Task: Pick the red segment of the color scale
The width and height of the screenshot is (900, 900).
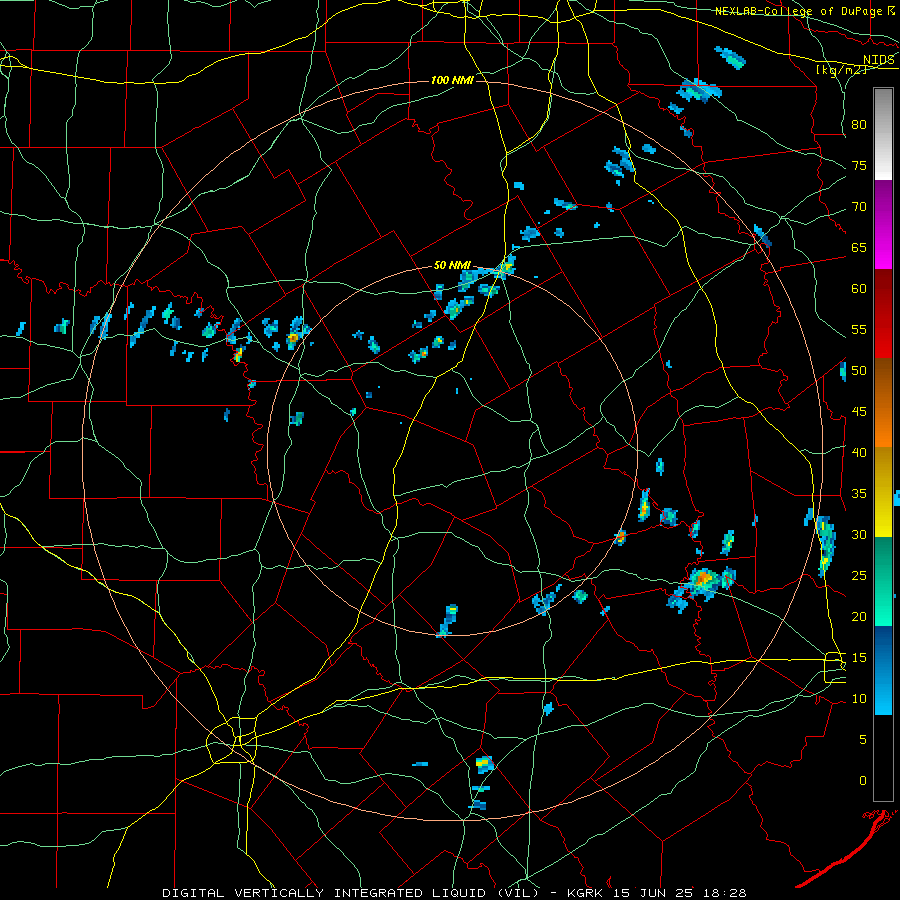Action: 883,314
